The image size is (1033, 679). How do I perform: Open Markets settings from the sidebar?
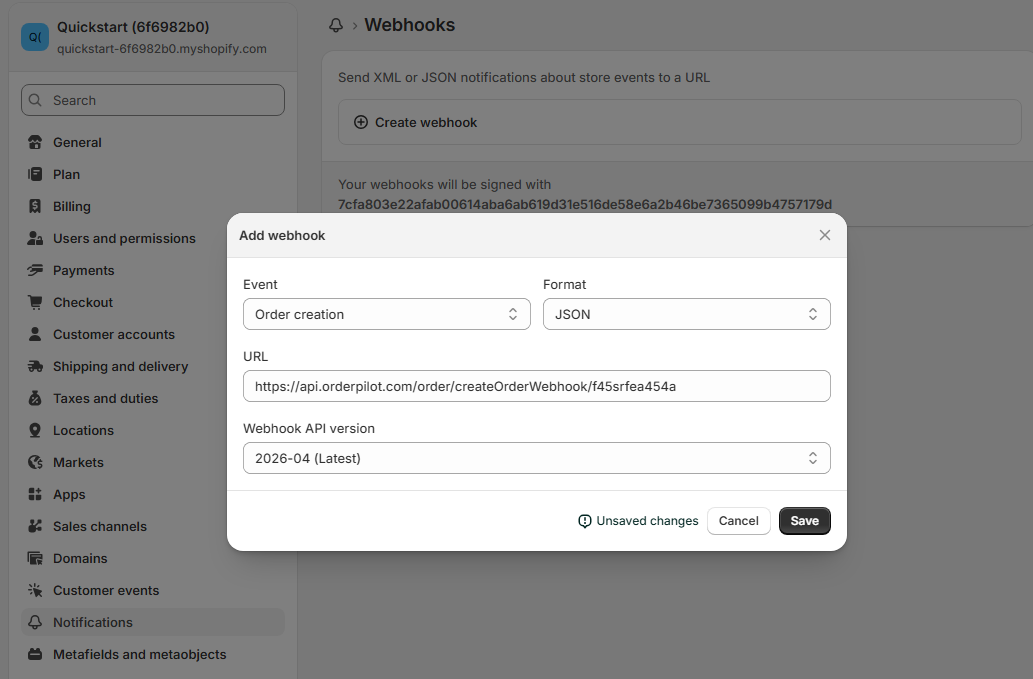pos(35,462)
